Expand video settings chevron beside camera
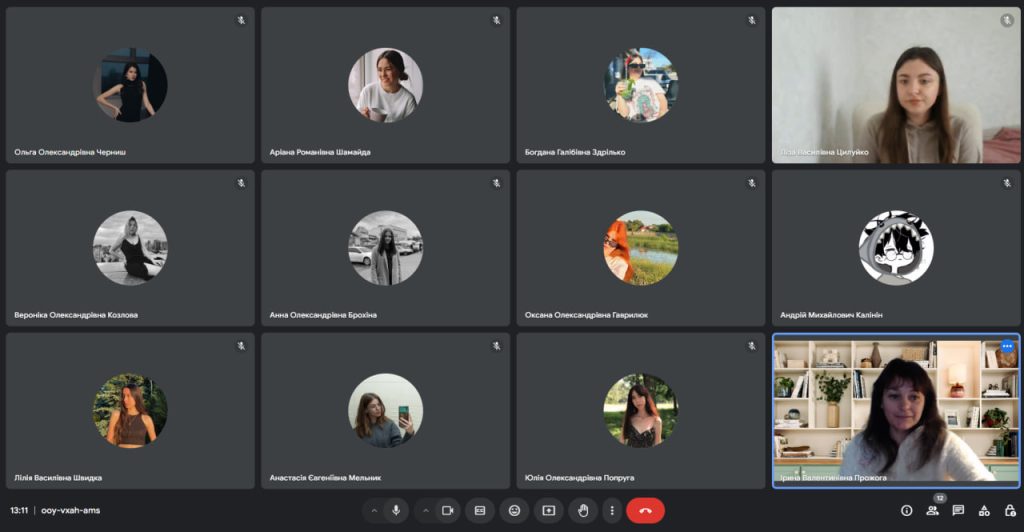 point(425,510)
